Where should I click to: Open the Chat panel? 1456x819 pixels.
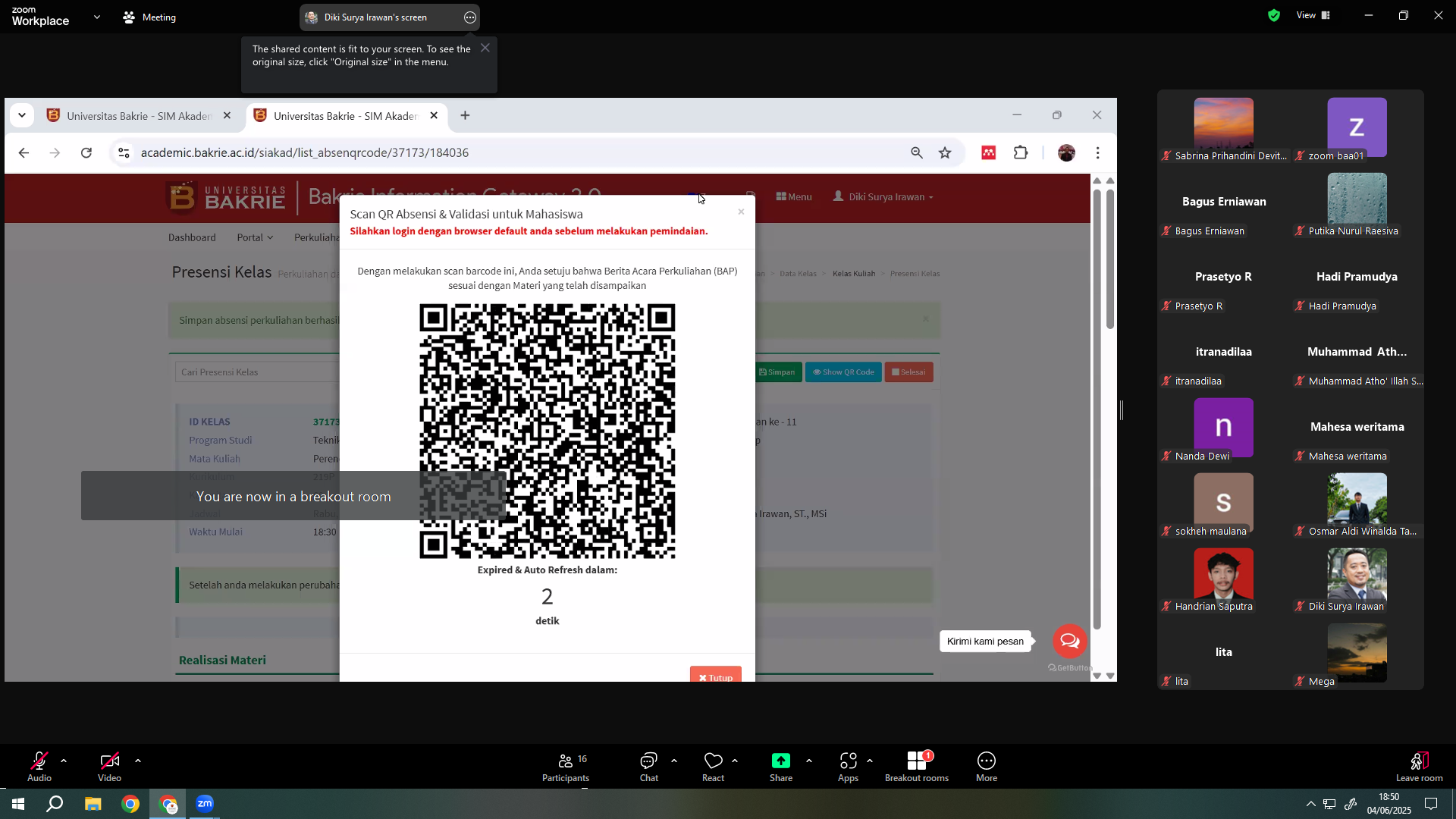649,766
